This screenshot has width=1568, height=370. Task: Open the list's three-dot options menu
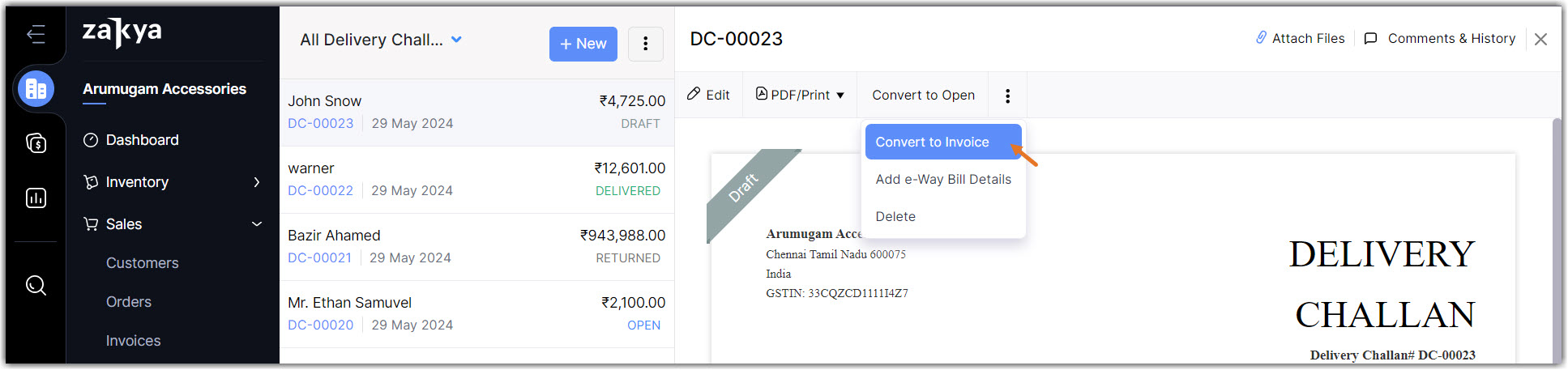(645, 44)
